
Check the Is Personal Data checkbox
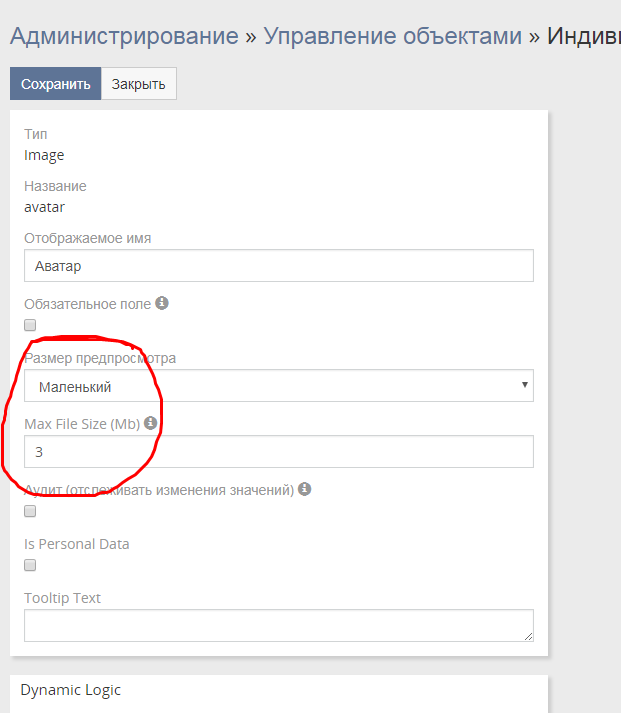point(30,565)
